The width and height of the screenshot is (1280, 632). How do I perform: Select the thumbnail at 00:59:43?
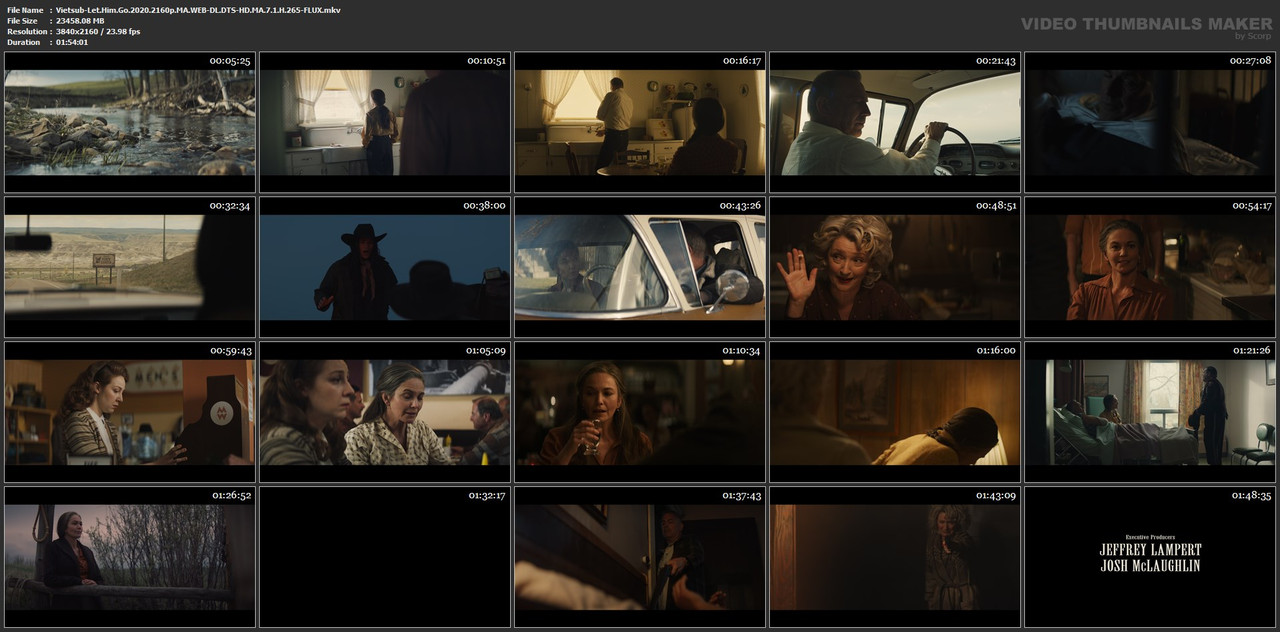pyautogui.click(x=130, y=412)
